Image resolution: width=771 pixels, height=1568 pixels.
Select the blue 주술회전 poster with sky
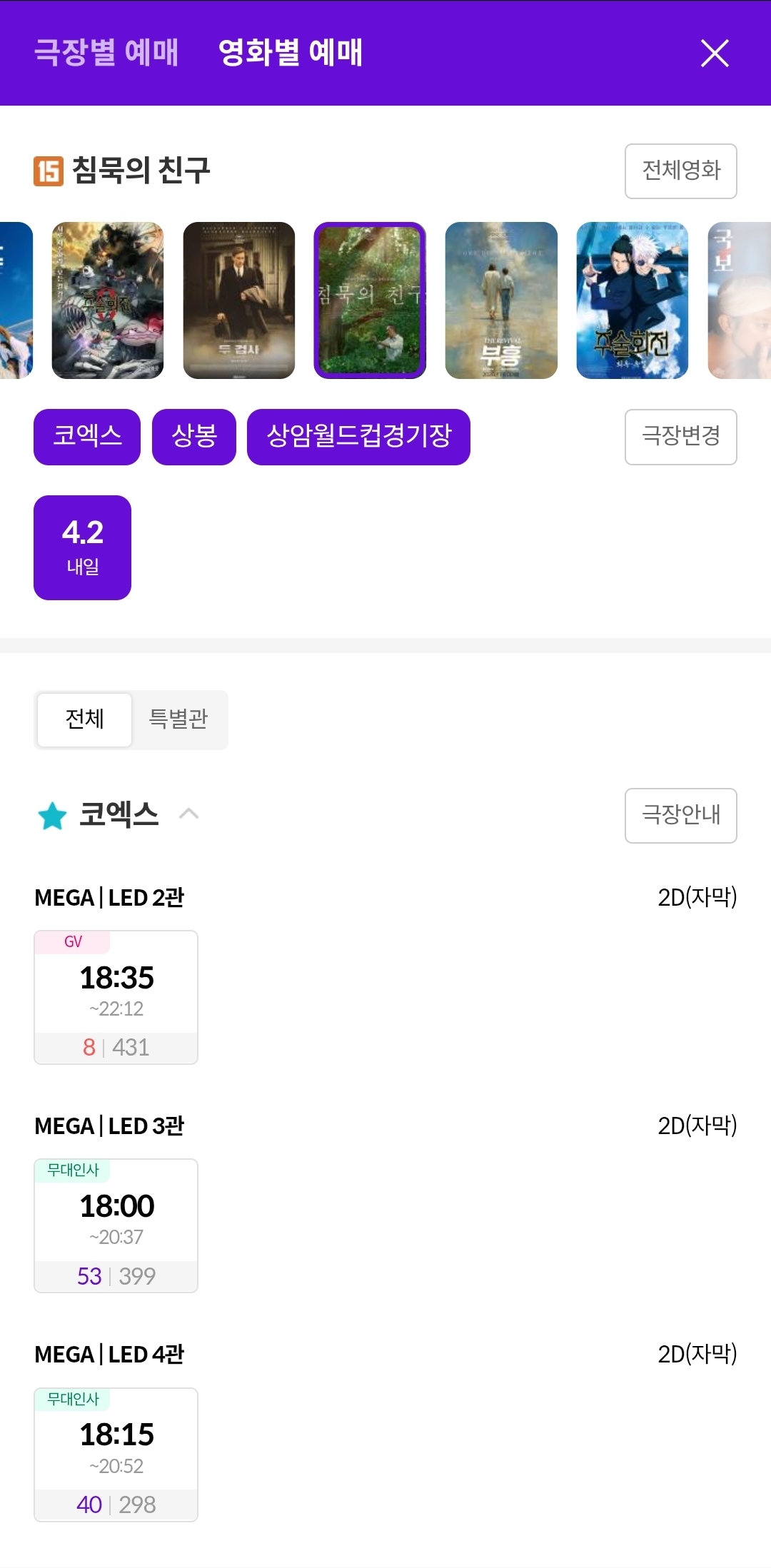(x=633, y=300)
